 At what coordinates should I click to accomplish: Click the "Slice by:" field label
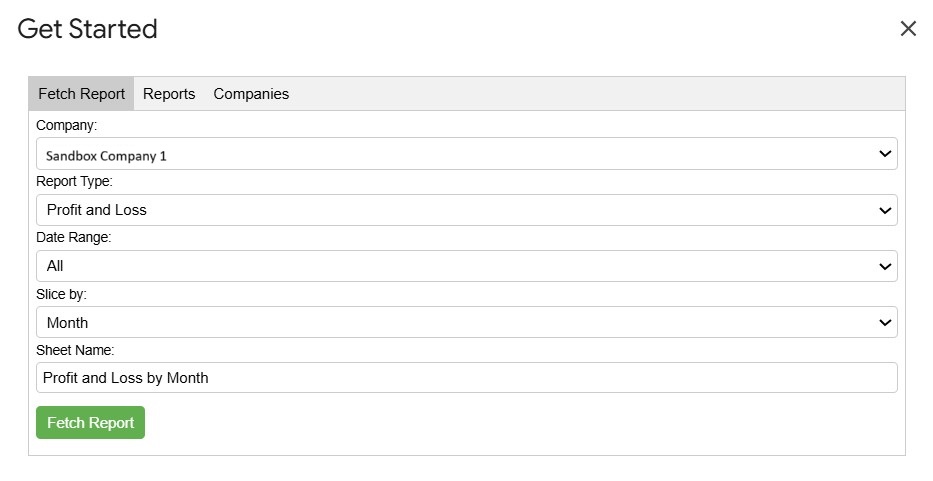click(x=62, y=294)
